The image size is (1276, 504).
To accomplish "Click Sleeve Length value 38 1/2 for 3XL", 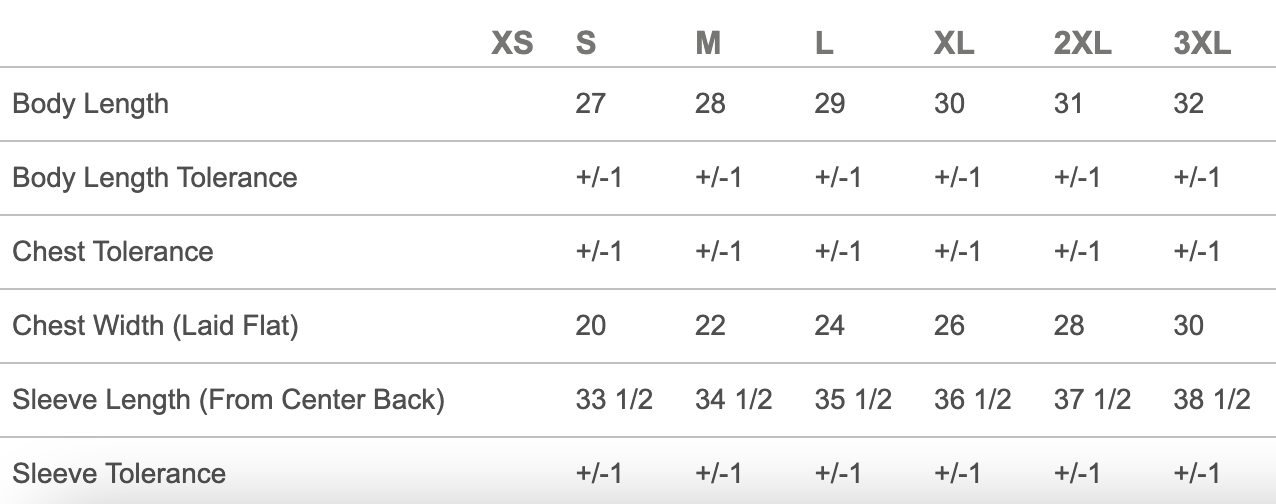I will 1212,400.
